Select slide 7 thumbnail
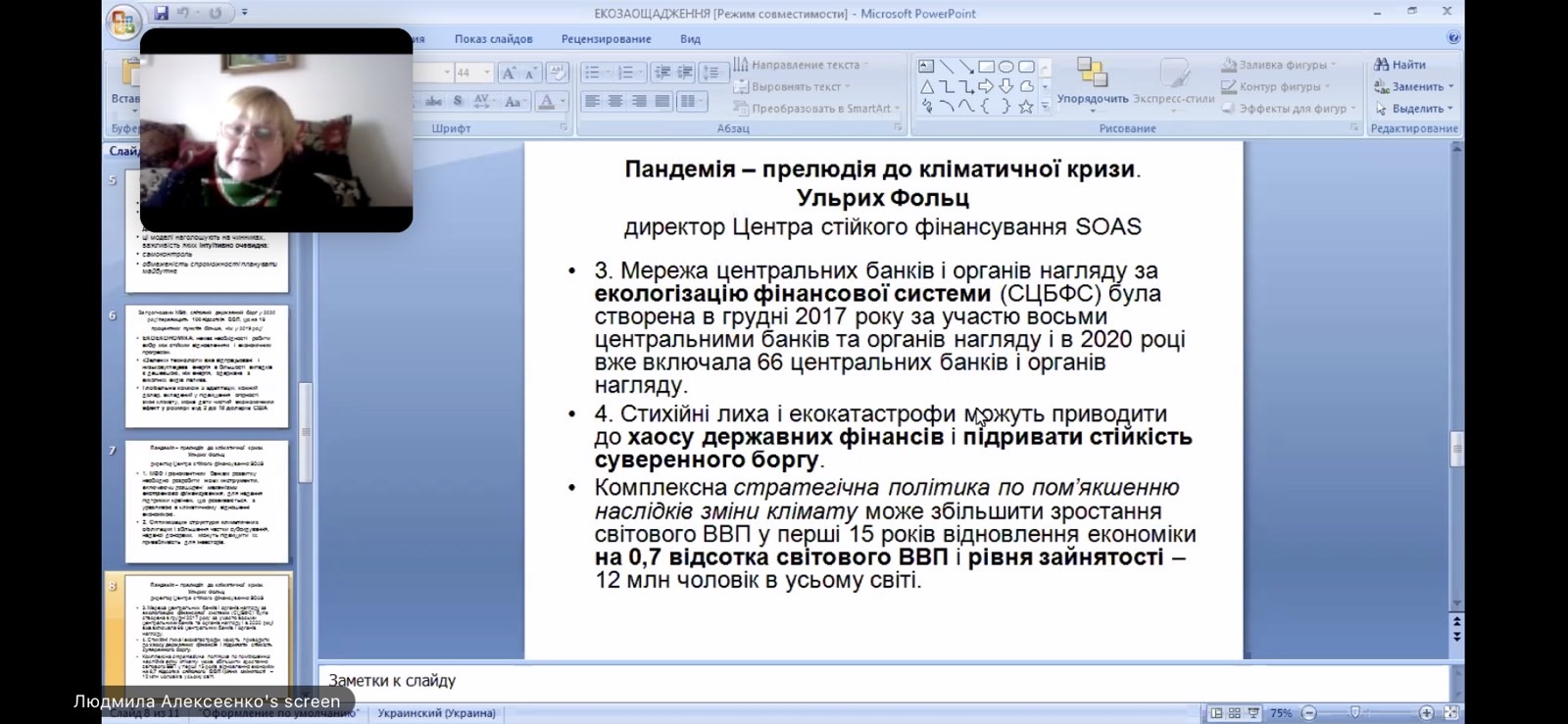This screenshot has height=724, width=1568. [207, 502]
